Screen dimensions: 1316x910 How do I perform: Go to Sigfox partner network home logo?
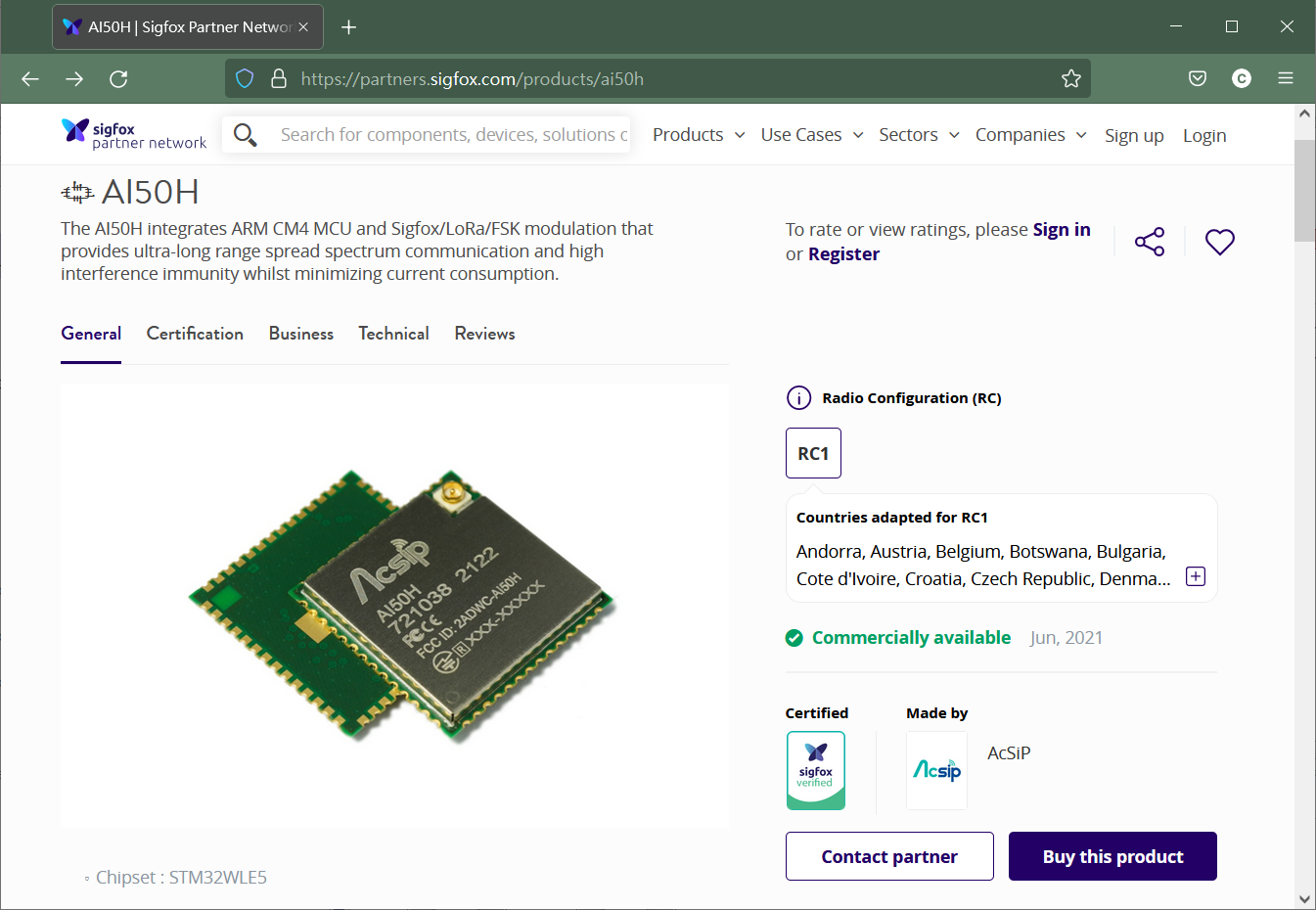coord(134,134)
